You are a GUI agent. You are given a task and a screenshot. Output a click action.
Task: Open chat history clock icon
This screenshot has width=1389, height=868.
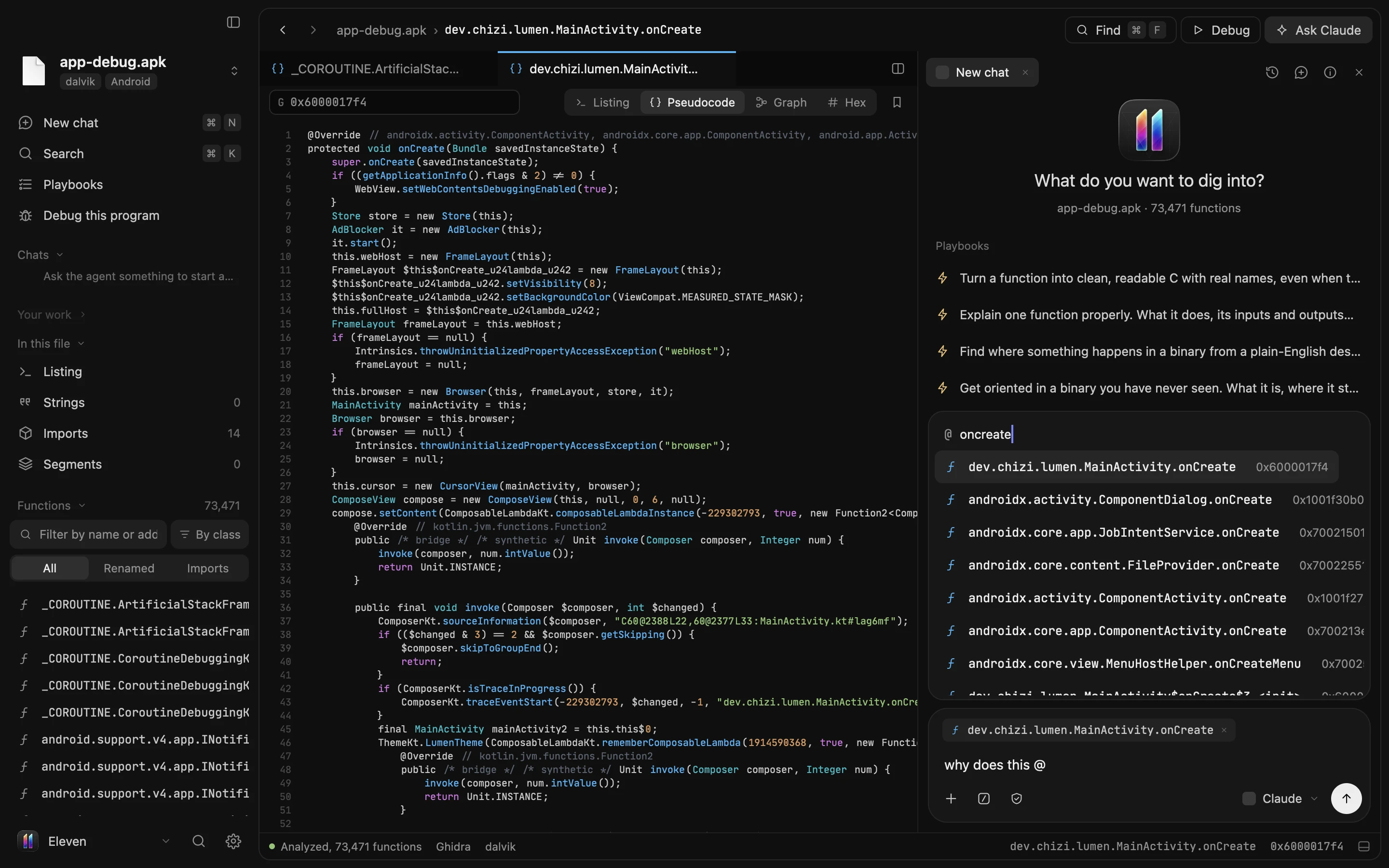(x=1272, y=72)
